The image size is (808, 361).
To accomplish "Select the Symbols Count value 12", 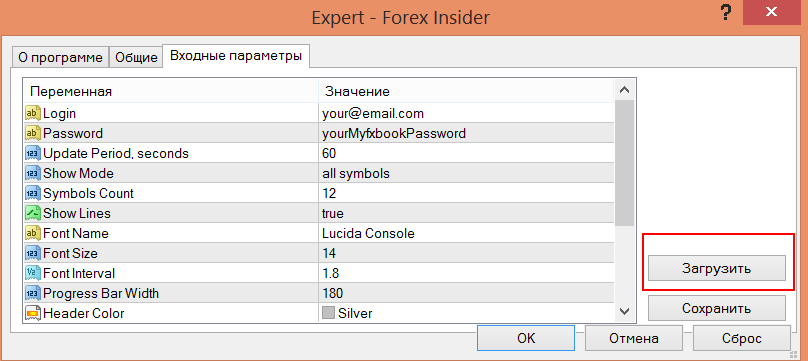I will coord(466,194).
